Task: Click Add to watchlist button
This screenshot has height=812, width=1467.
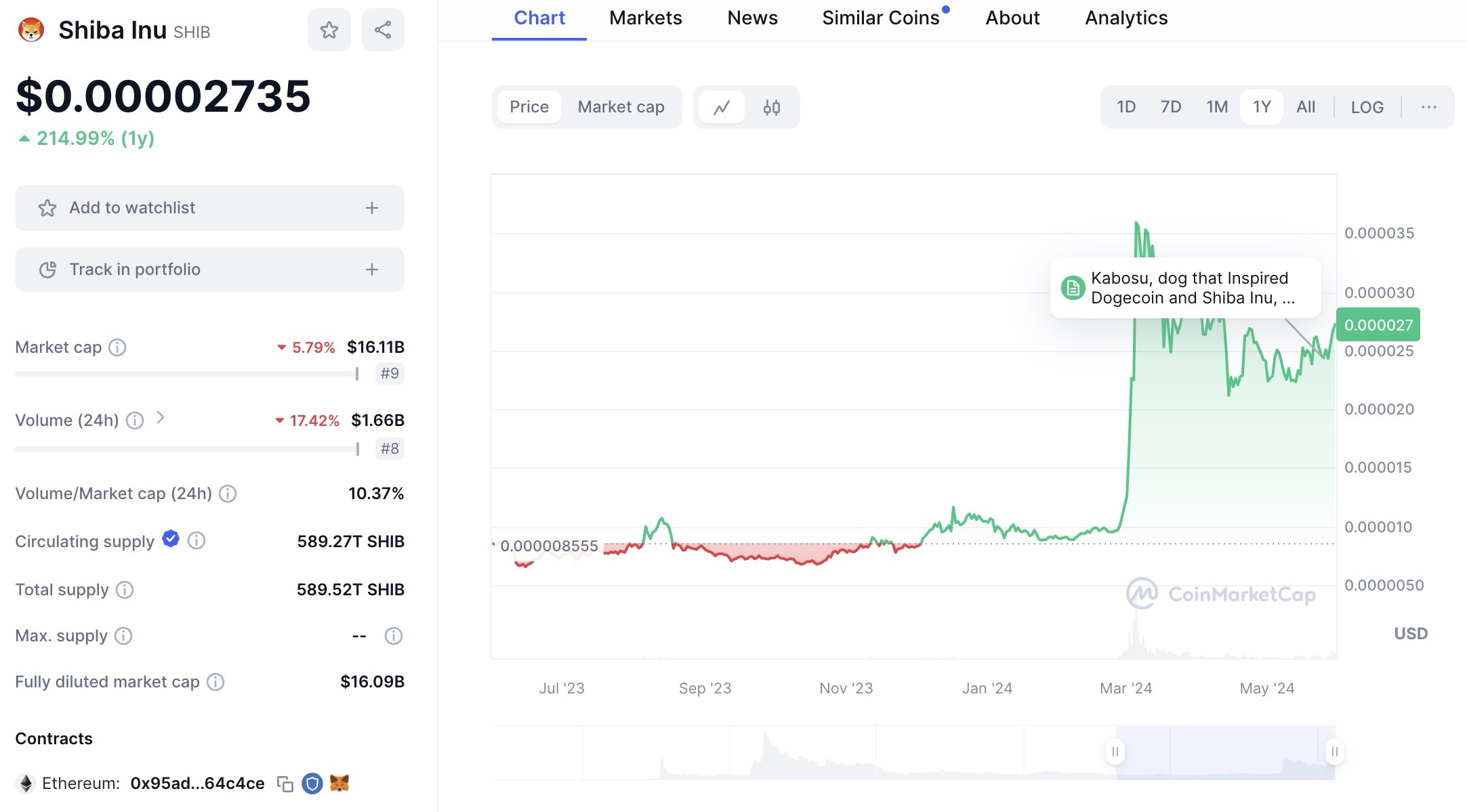Action: (x=209, y=208)
